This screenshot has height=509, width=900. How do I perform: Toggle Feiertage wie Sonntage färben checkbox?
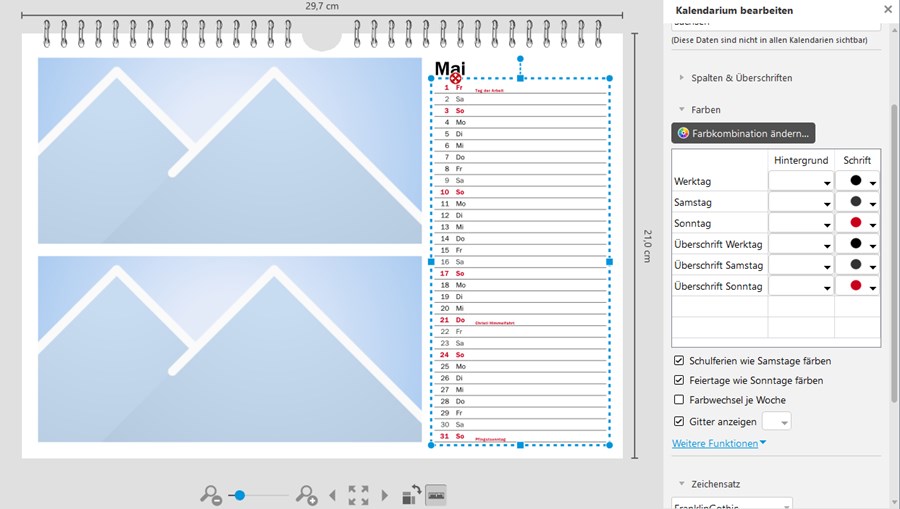pos(679,380)
